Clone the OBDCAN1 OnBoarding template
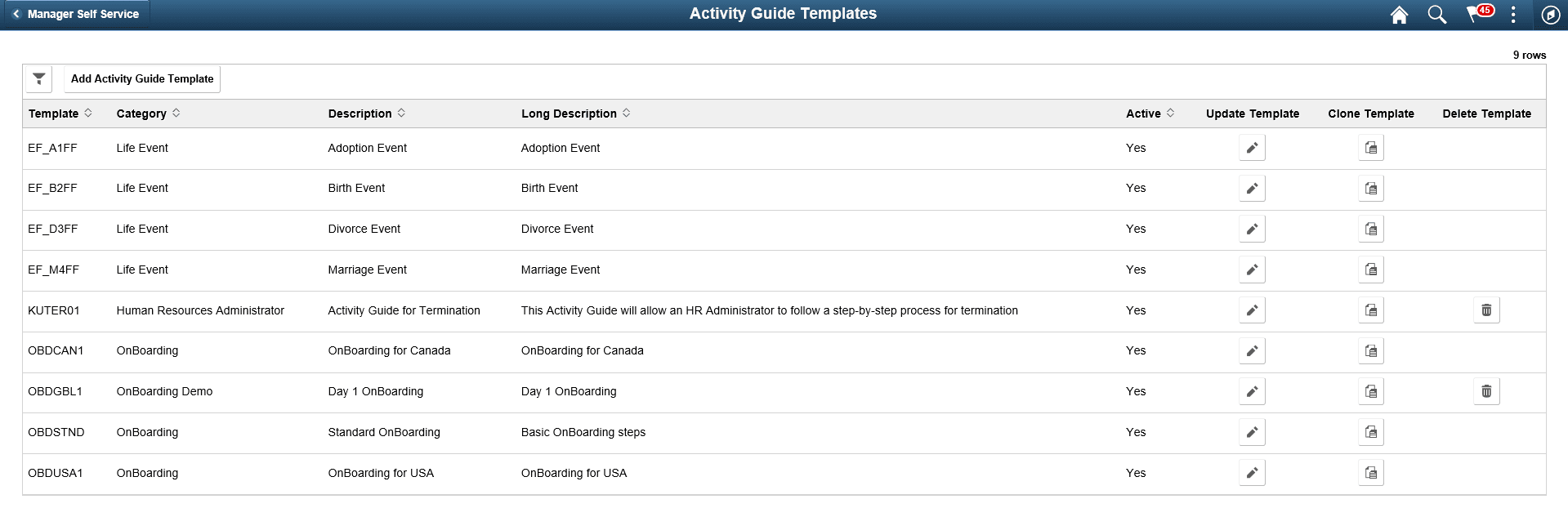The height and width of the screenshot is (517, 1568). (x=1370, y=350)
